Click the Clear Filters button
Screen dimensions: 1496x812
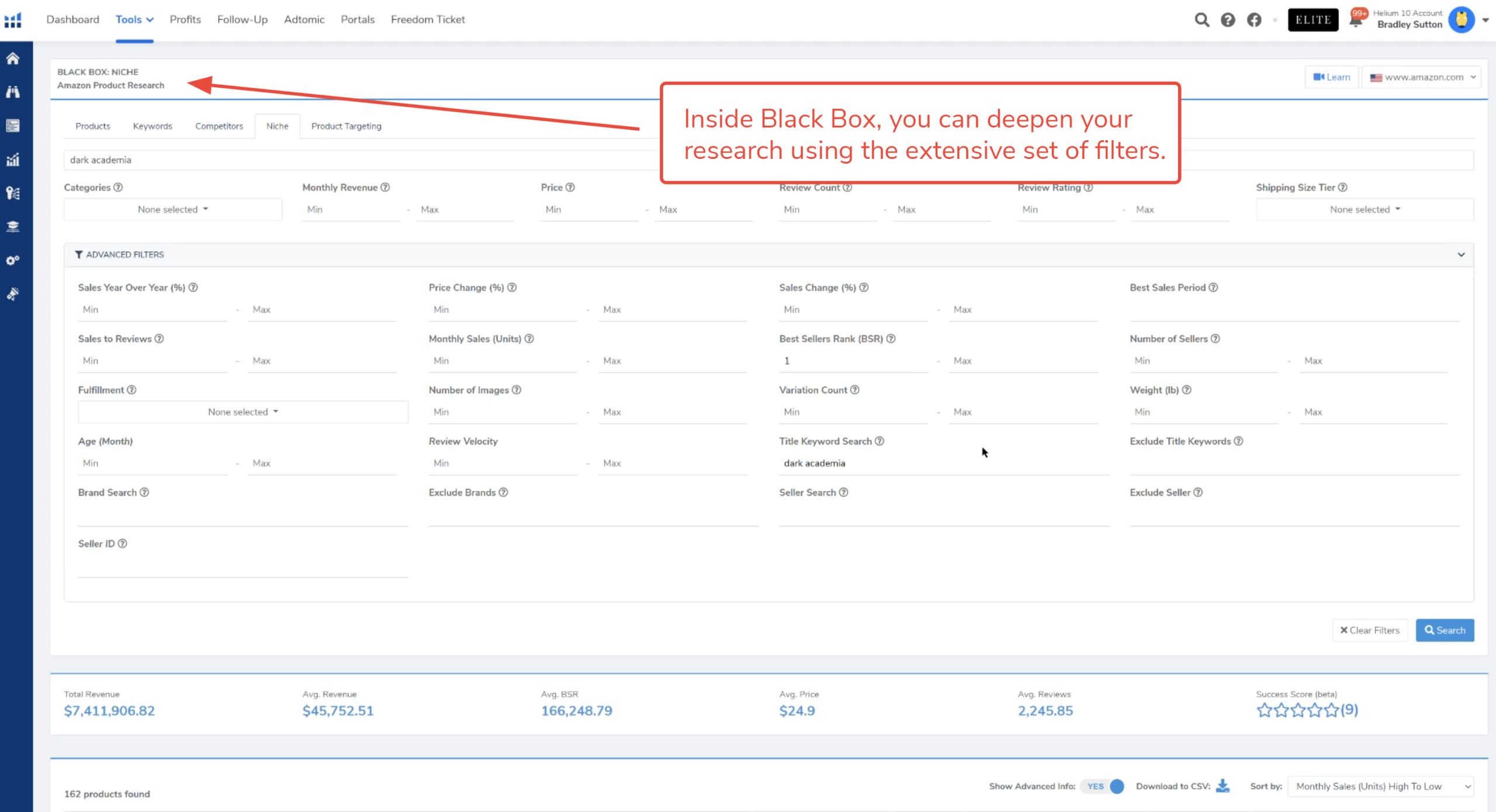(1370, 630)
